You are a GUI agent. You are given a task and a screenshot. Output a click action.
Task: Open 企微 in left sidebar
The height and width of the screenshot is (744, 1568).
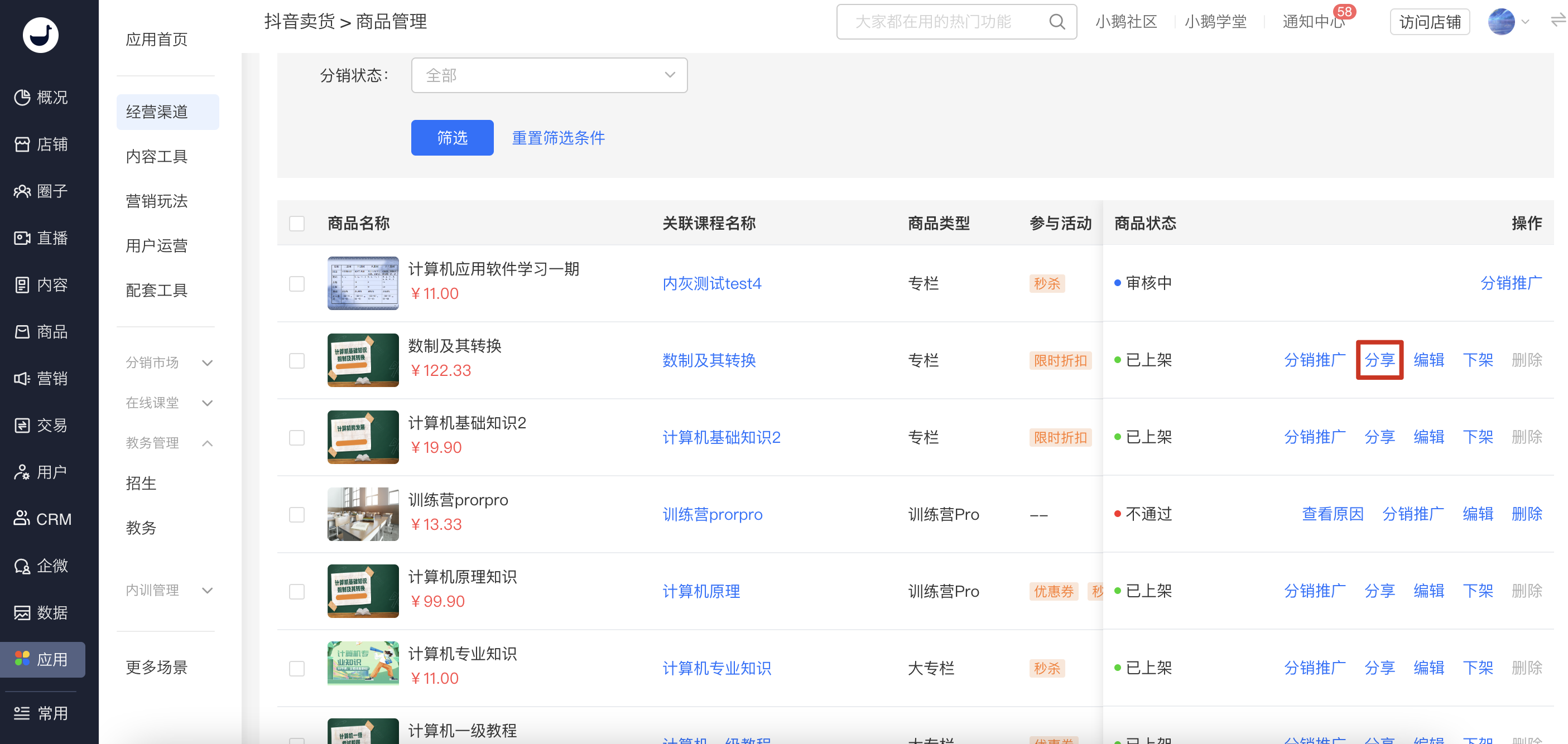41,566
